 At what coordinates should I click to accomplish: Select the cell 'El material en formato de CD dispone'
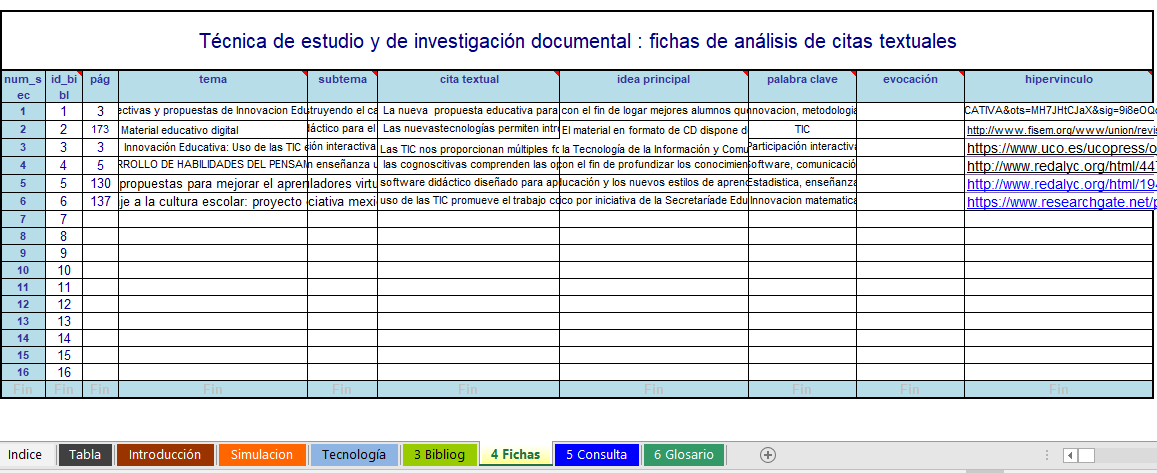654,130
